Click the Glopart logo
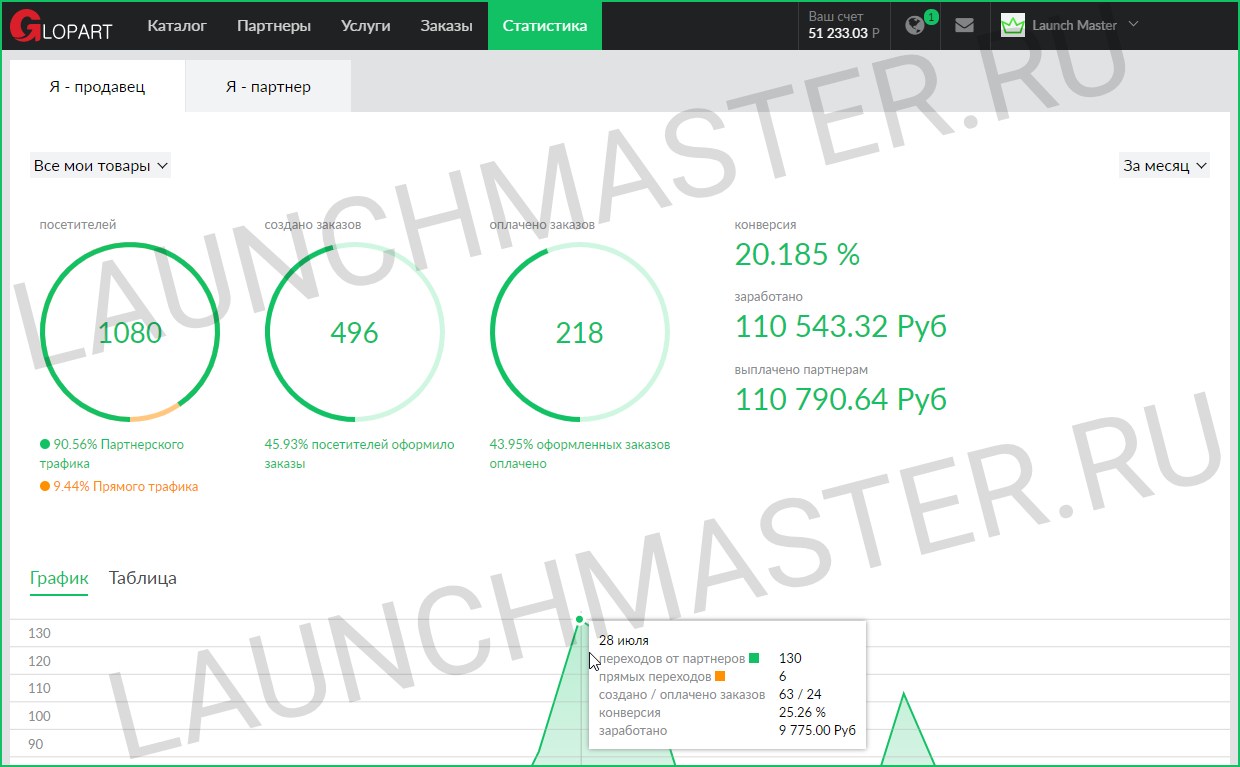Screen dimensions: 1240x767 click(x=61, y=26)
